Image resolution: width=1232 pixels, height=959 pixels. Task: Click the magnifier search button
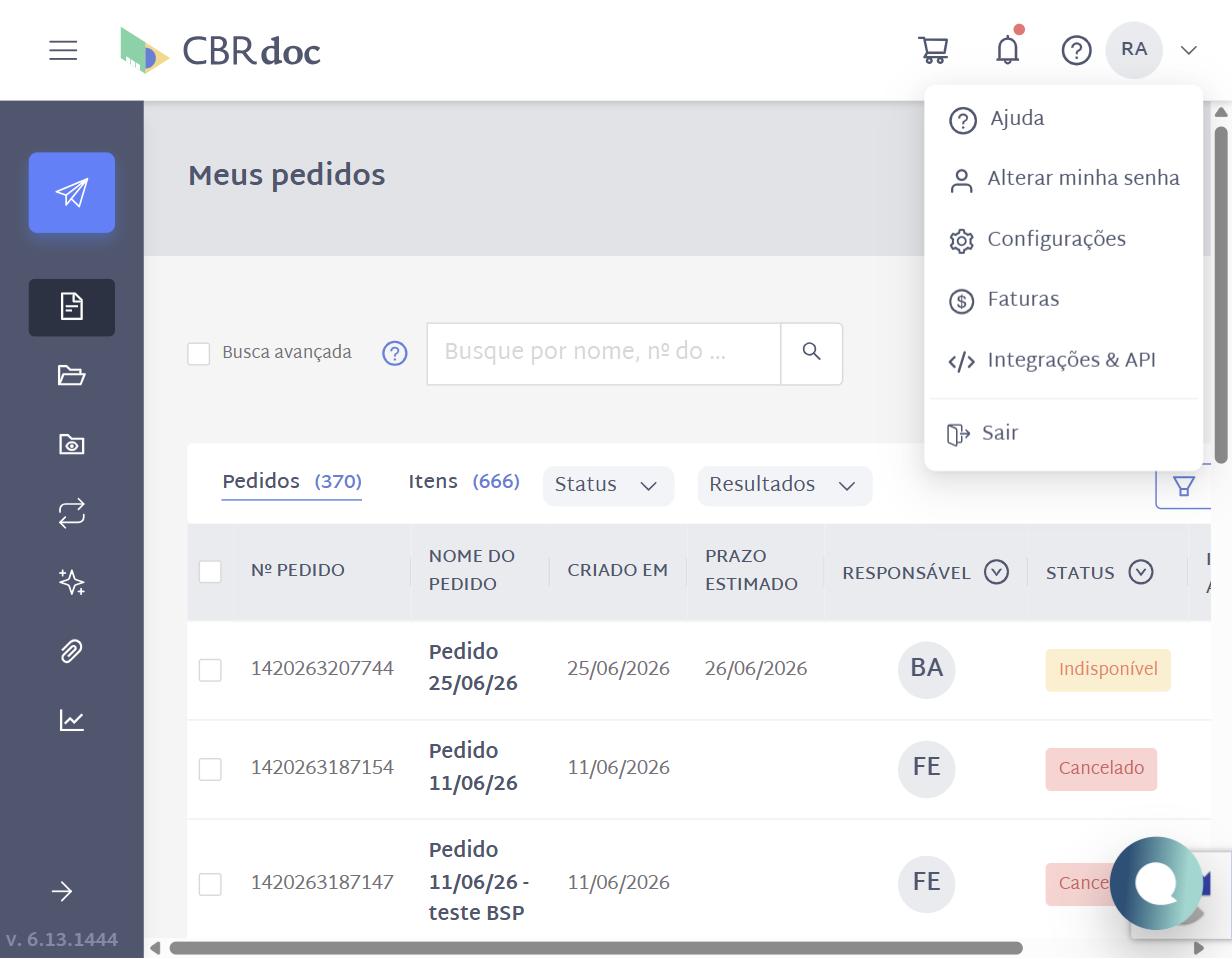tap(812, 353)
